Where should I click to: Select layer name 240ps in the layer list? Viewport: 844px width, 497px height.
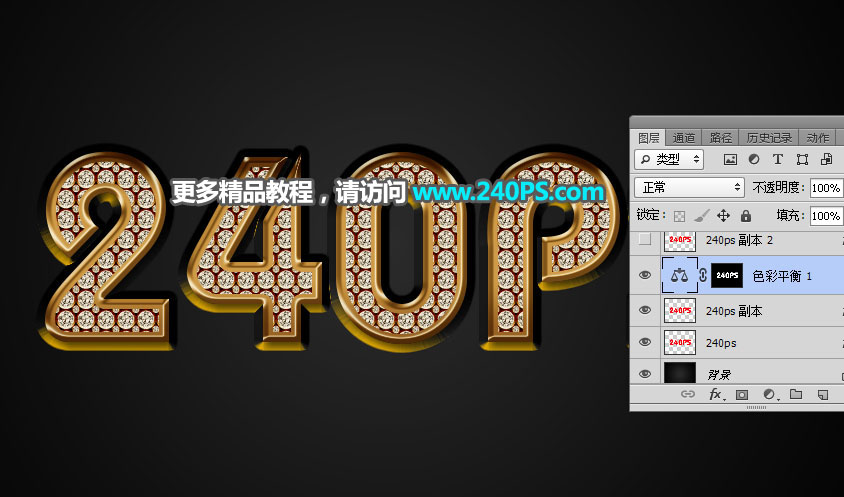click(721, 343)
